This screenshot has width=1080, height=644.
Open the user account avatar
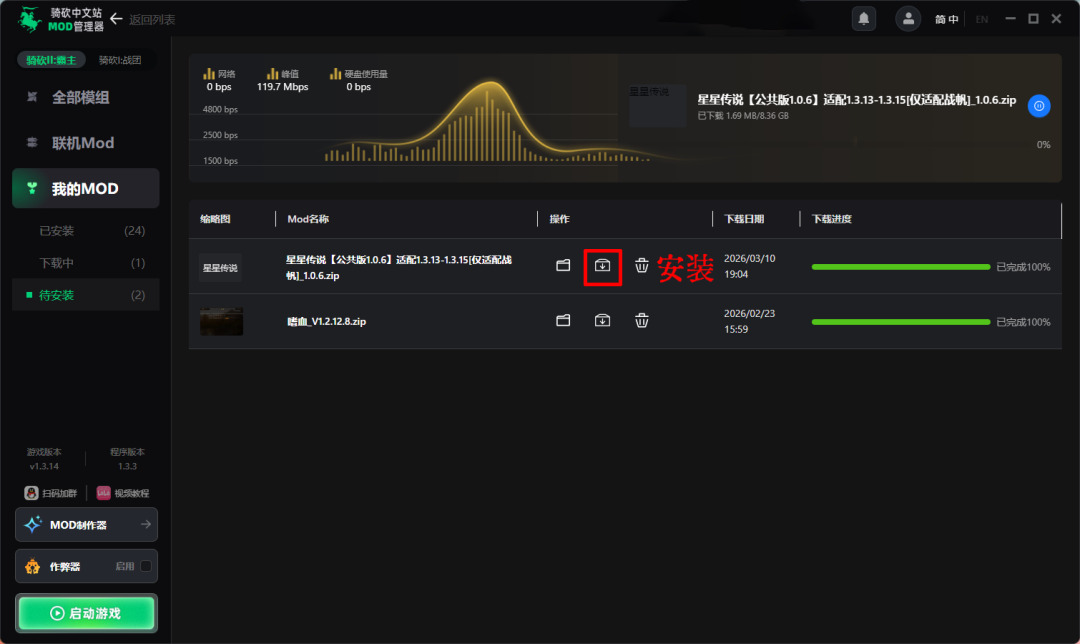(x=908, y=18)
